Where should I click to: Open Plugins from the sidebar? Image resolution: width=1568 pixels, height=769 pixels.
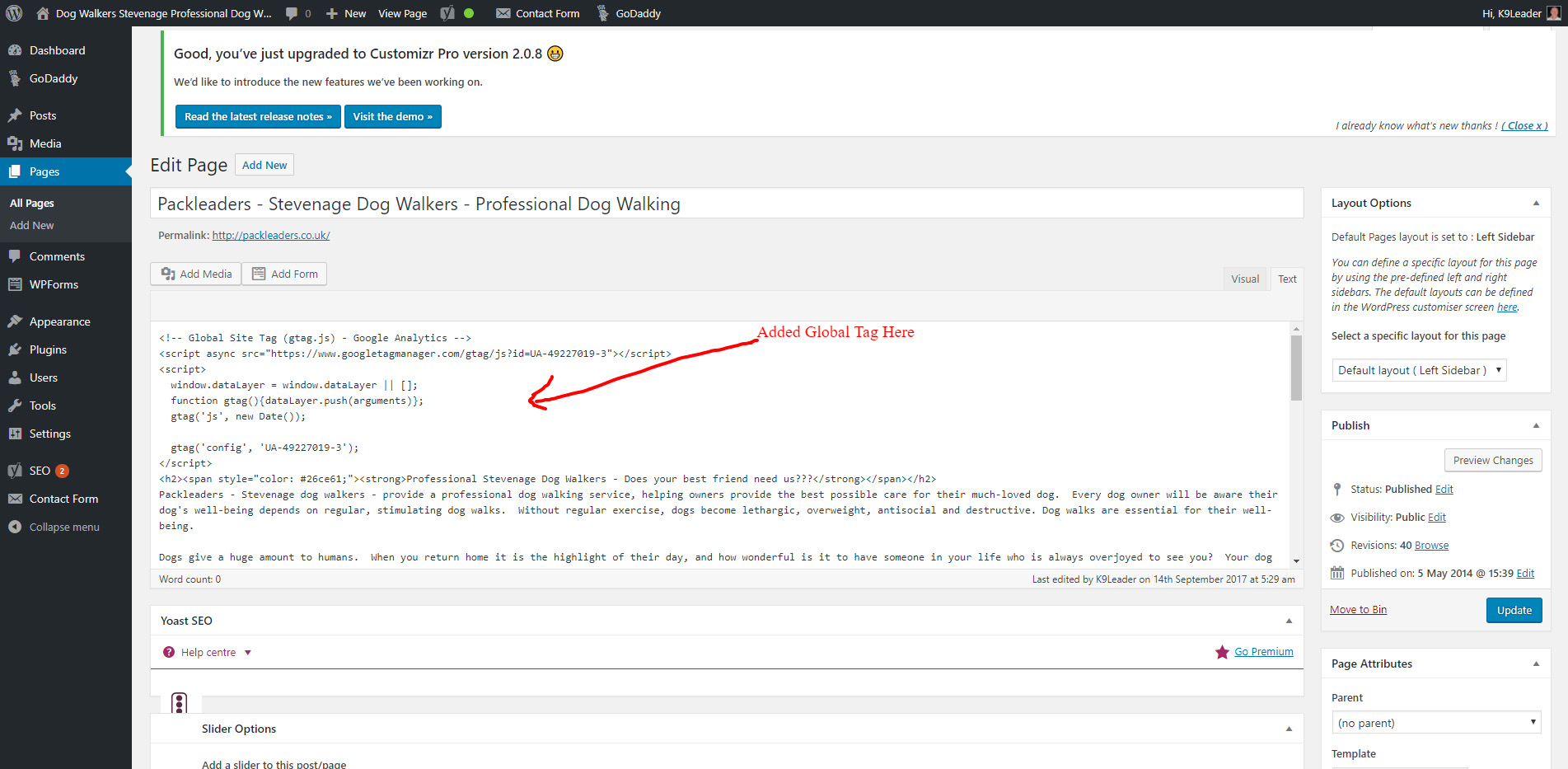point(48,349)
